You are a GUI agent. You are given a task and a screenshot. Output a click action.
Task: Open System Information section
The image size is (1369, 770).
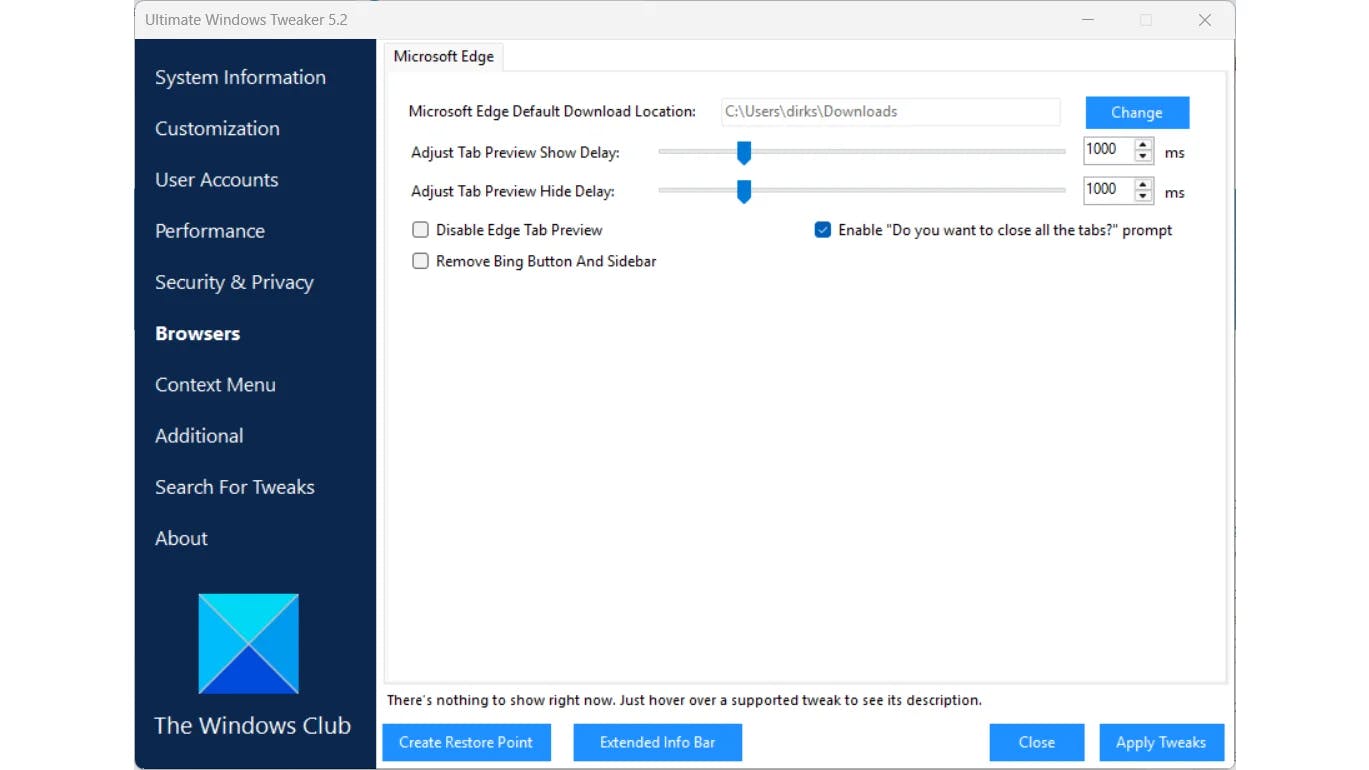(240, 77)
